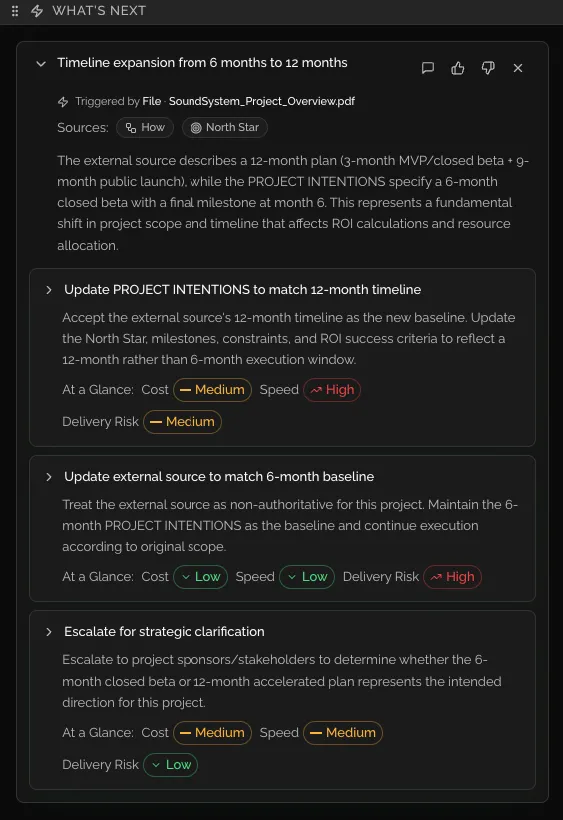
Task: Select the Timeline expansion card title
Action: tap(202, 63)
